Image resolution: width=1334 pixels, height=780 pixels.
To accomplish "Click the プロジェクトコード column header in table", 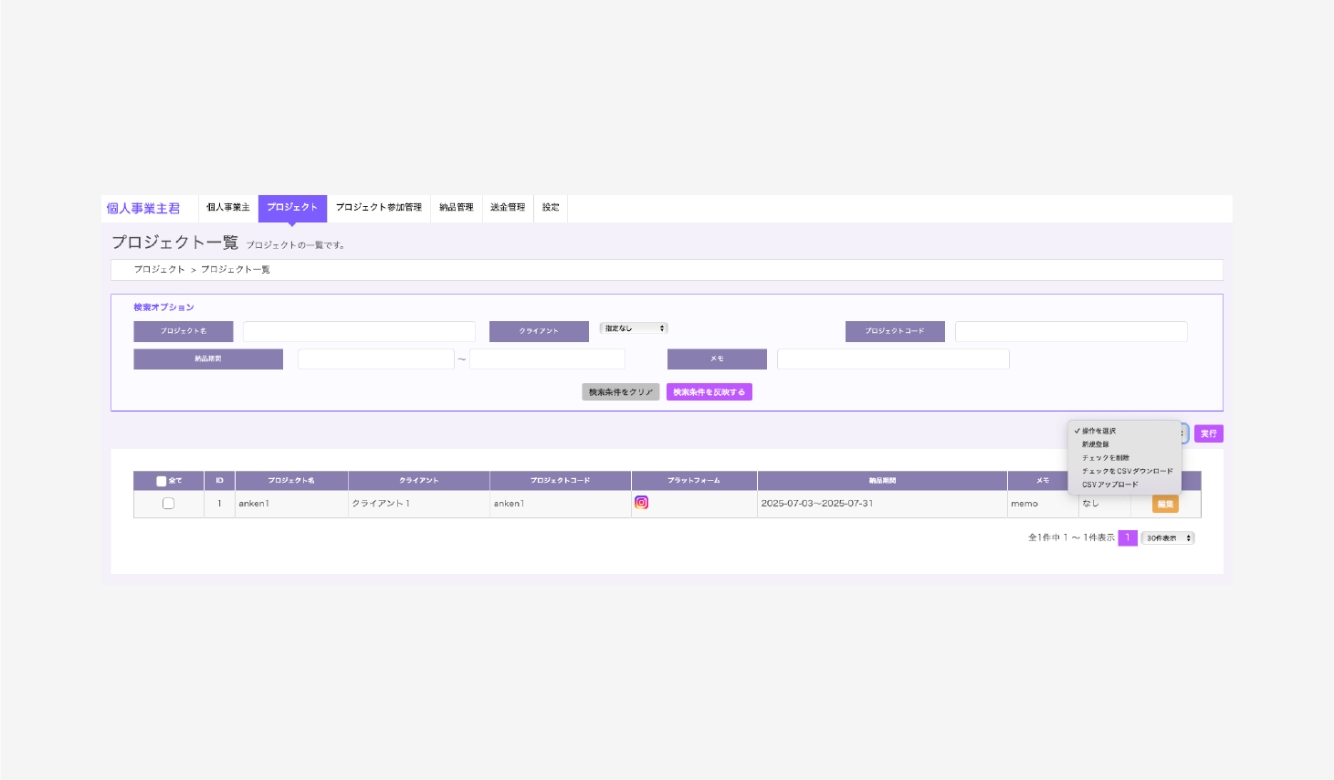I will (x=560, y=481).
